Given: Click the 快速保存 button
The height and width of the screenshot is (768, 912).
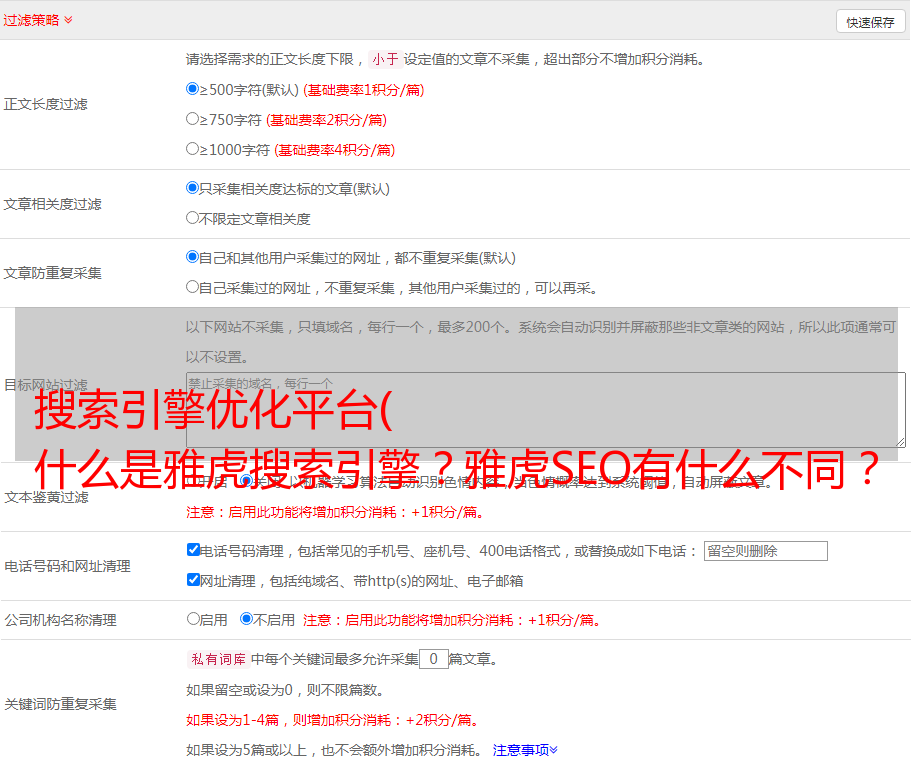Looking at the screenshot, I should [x=870, y=22].
